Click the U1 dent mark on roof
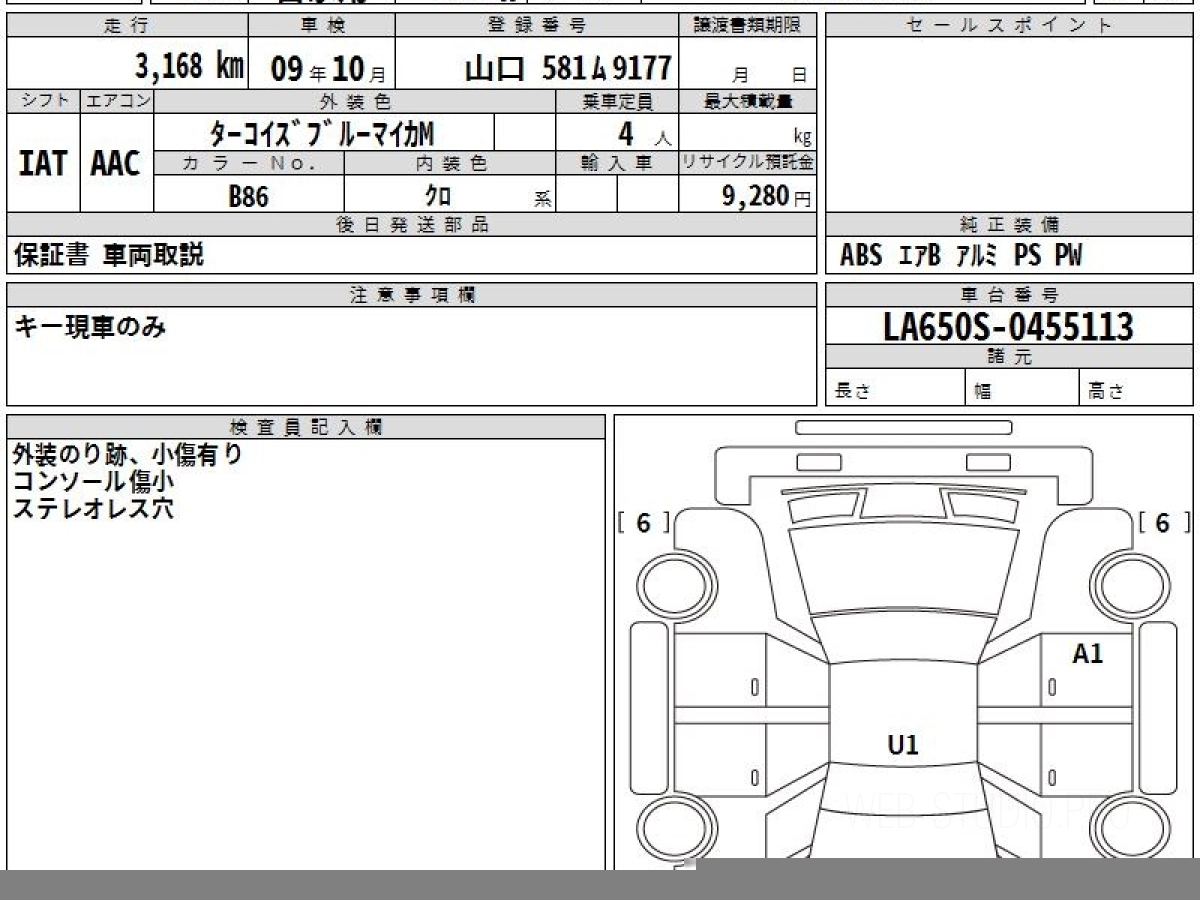The width and height of the screenshot is (1200, 900). coord(903,744)
